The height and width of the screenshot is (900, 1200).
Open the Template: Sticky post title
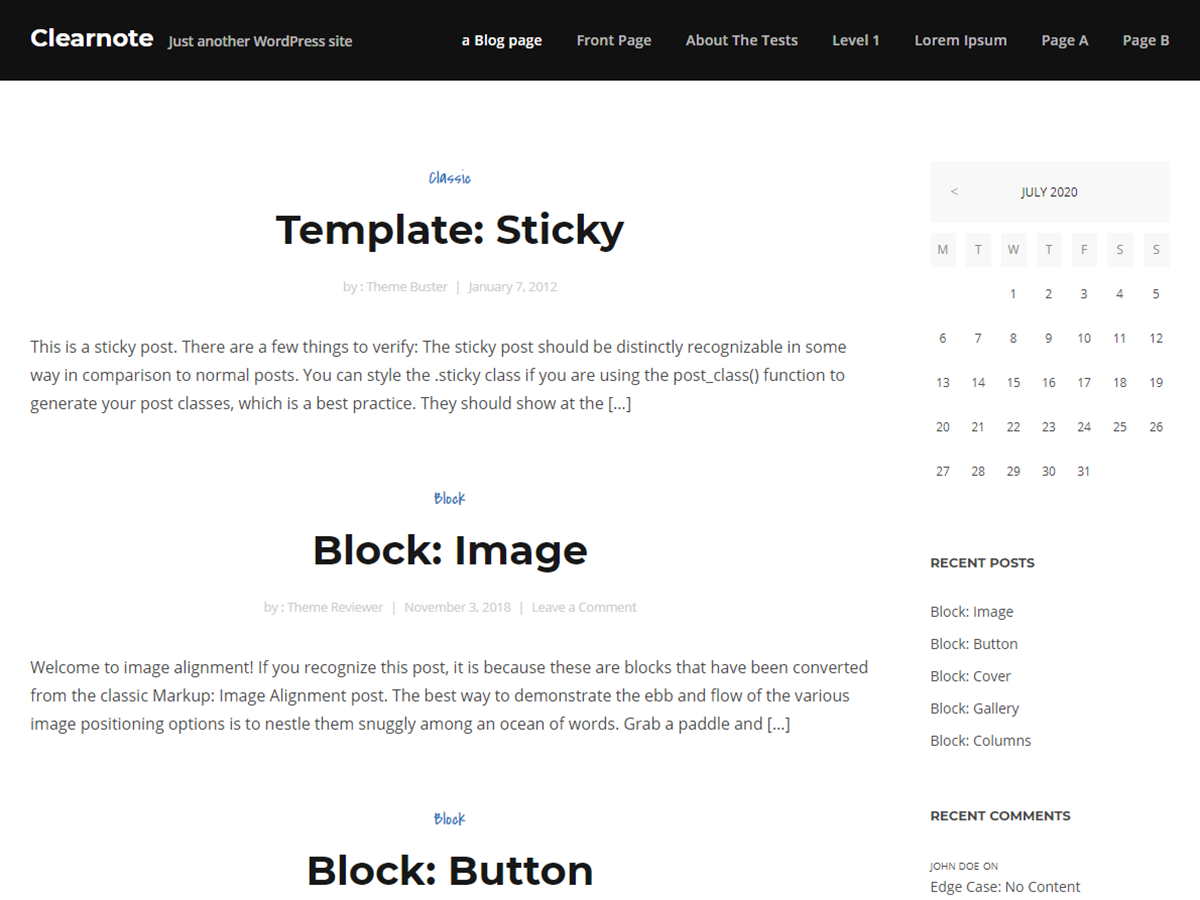[450, 230]
